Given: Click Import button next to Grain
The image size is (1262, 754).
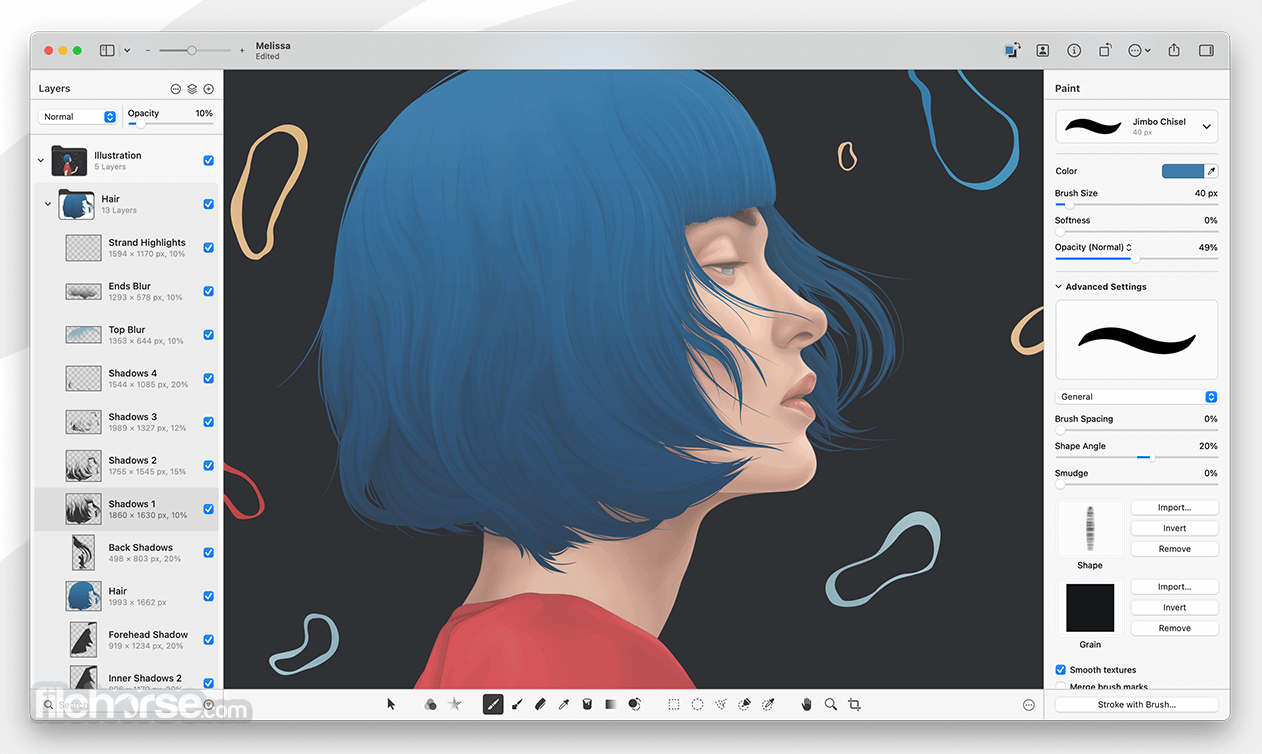Looking at the screenshot, I should pos(1174,587).
